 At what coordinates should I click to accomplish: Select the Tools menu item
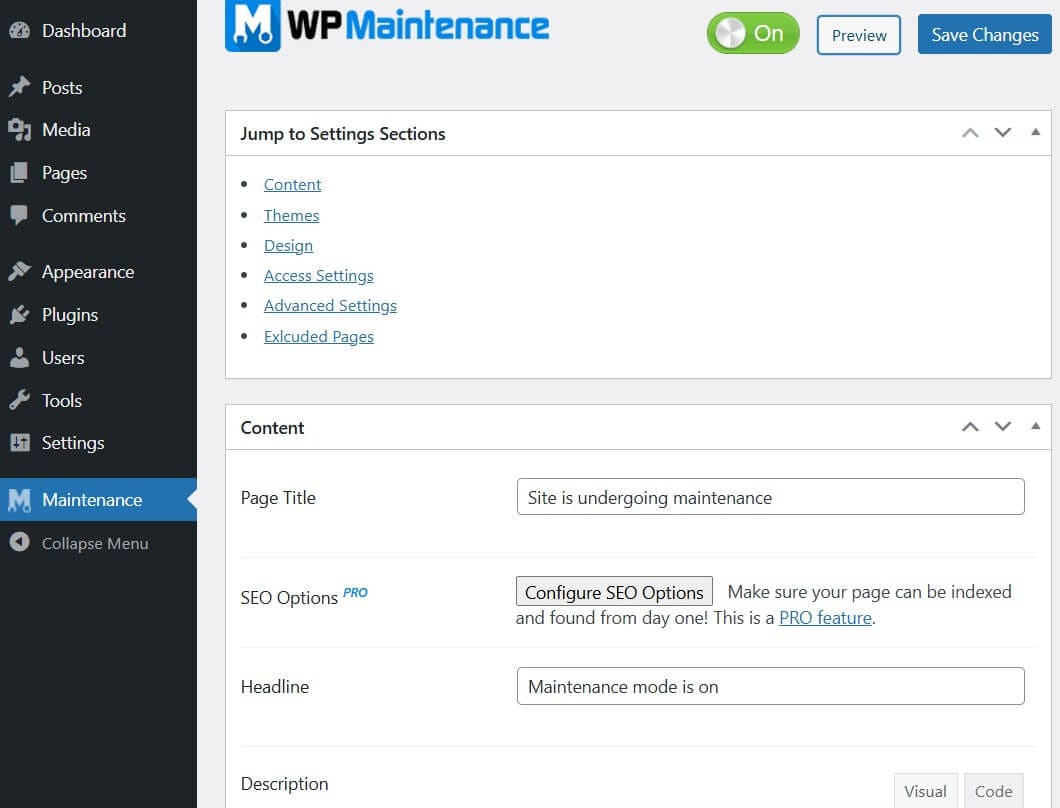click(62, 400)
